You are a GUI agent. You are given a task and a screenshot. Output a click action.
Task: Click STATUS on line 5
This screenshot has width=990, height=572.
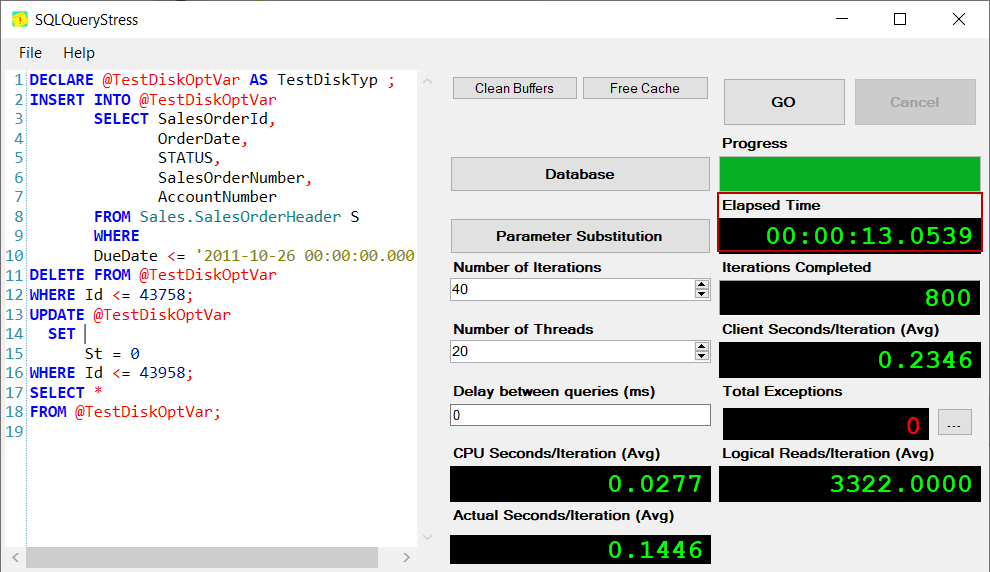pyautogui.click(x=185, y=158)
